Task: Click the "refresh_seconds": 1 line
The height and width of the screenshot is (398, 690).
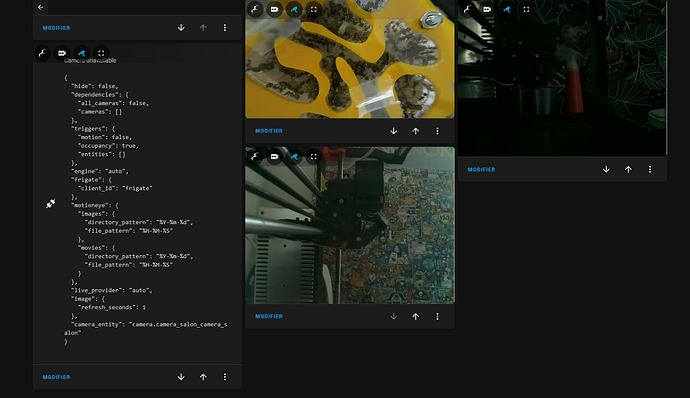Action: click(112, 307)
